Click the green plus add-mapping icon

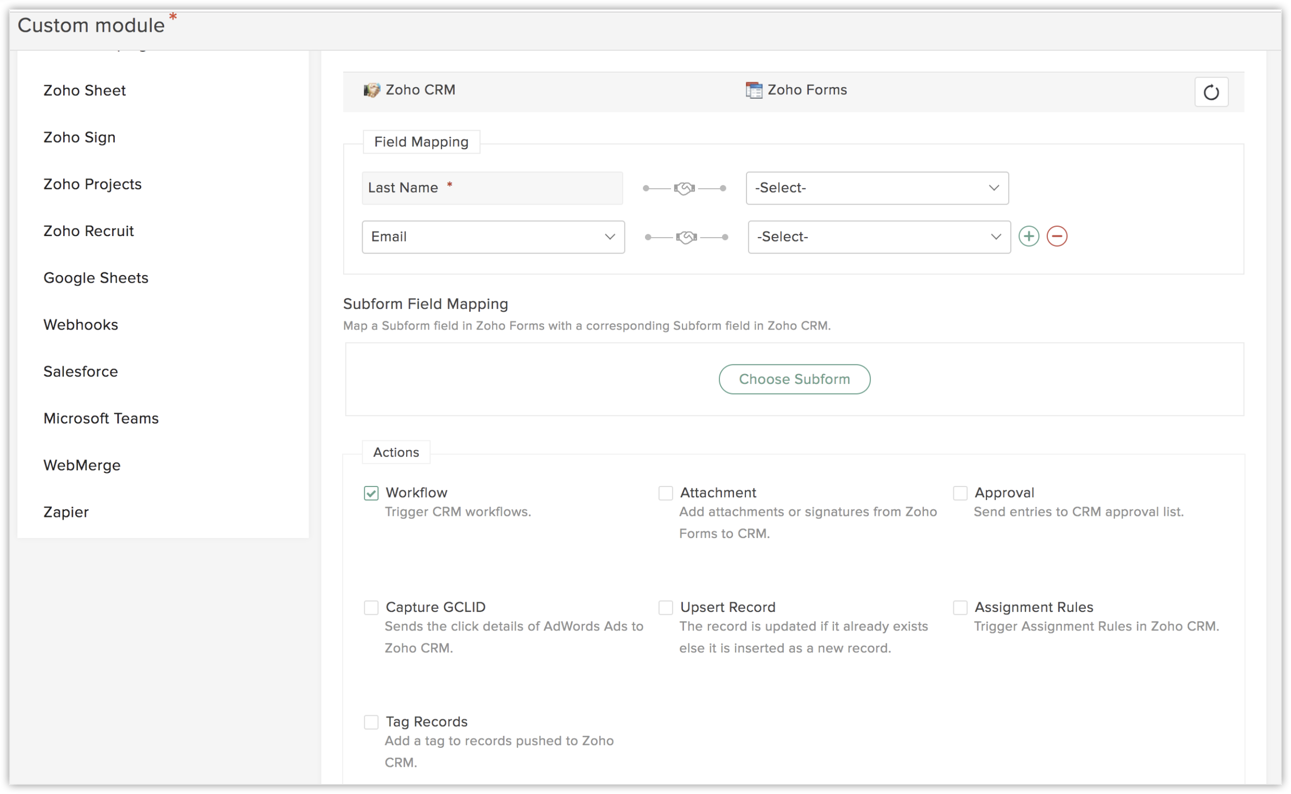point(1028,236)
